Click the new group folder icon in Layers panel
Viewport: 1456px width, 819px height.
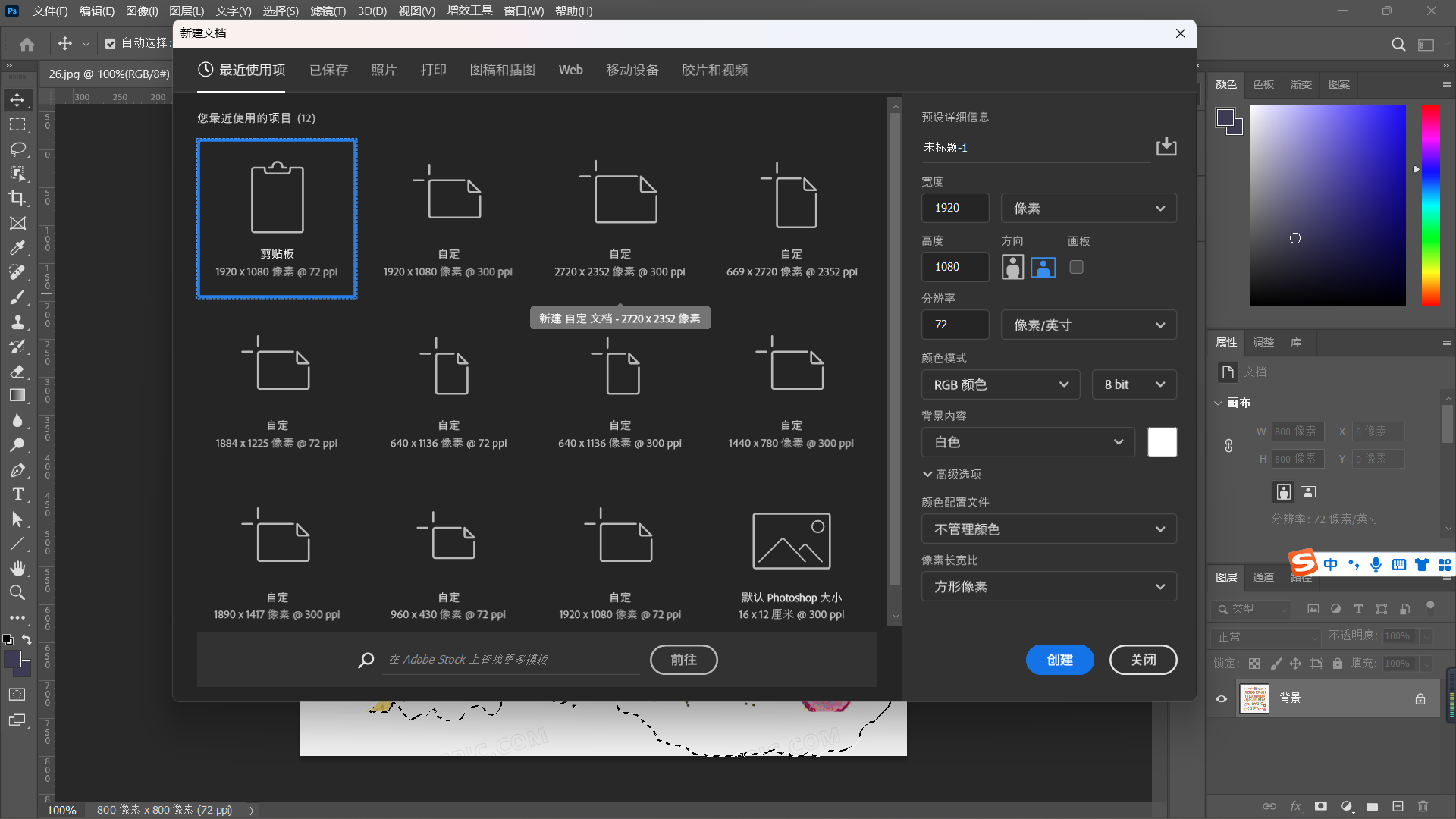1372,806
